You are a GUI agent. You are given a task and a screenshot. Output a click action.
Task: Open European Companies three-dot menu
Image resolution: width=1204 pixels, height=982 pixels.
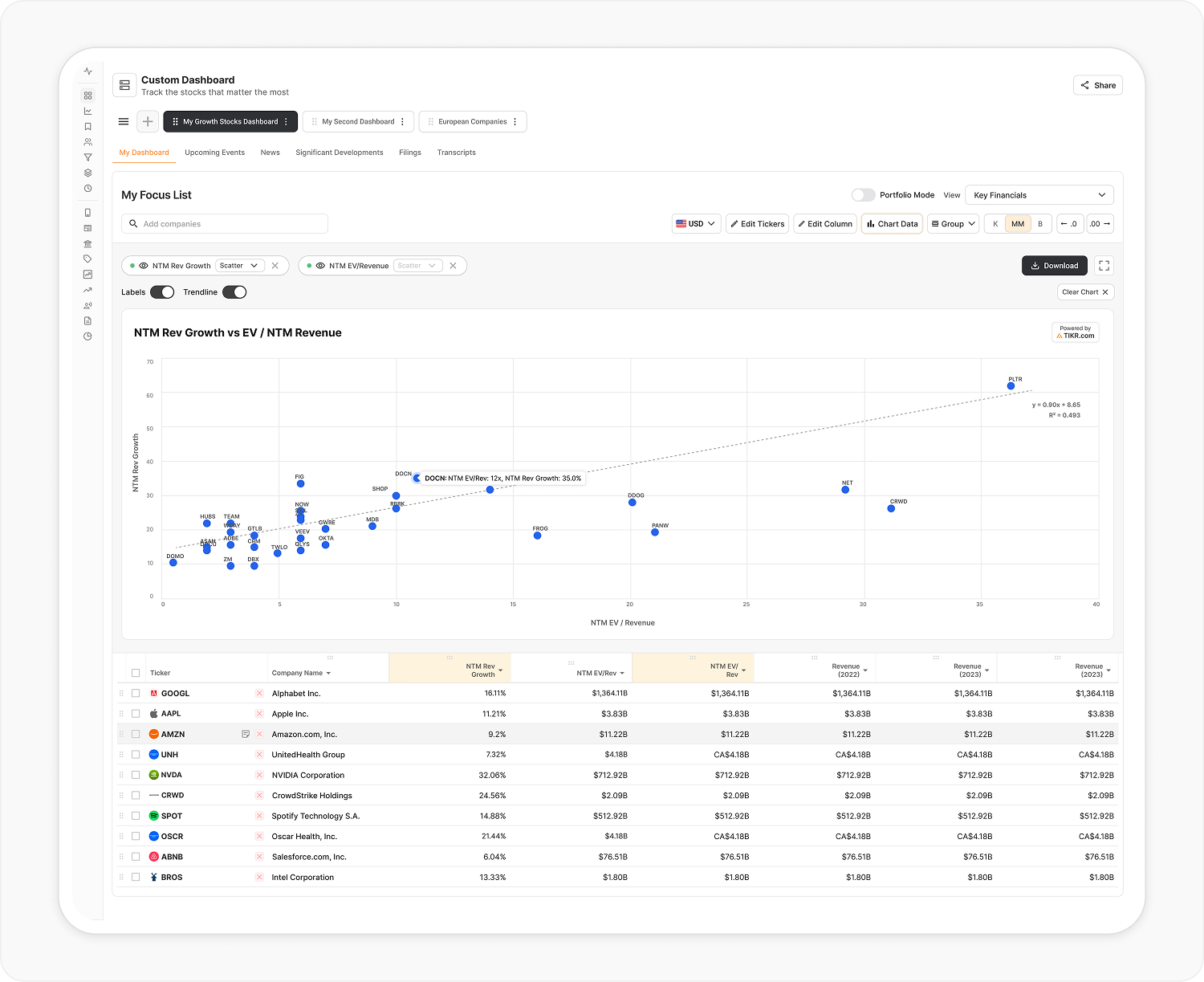click(515, 122)
